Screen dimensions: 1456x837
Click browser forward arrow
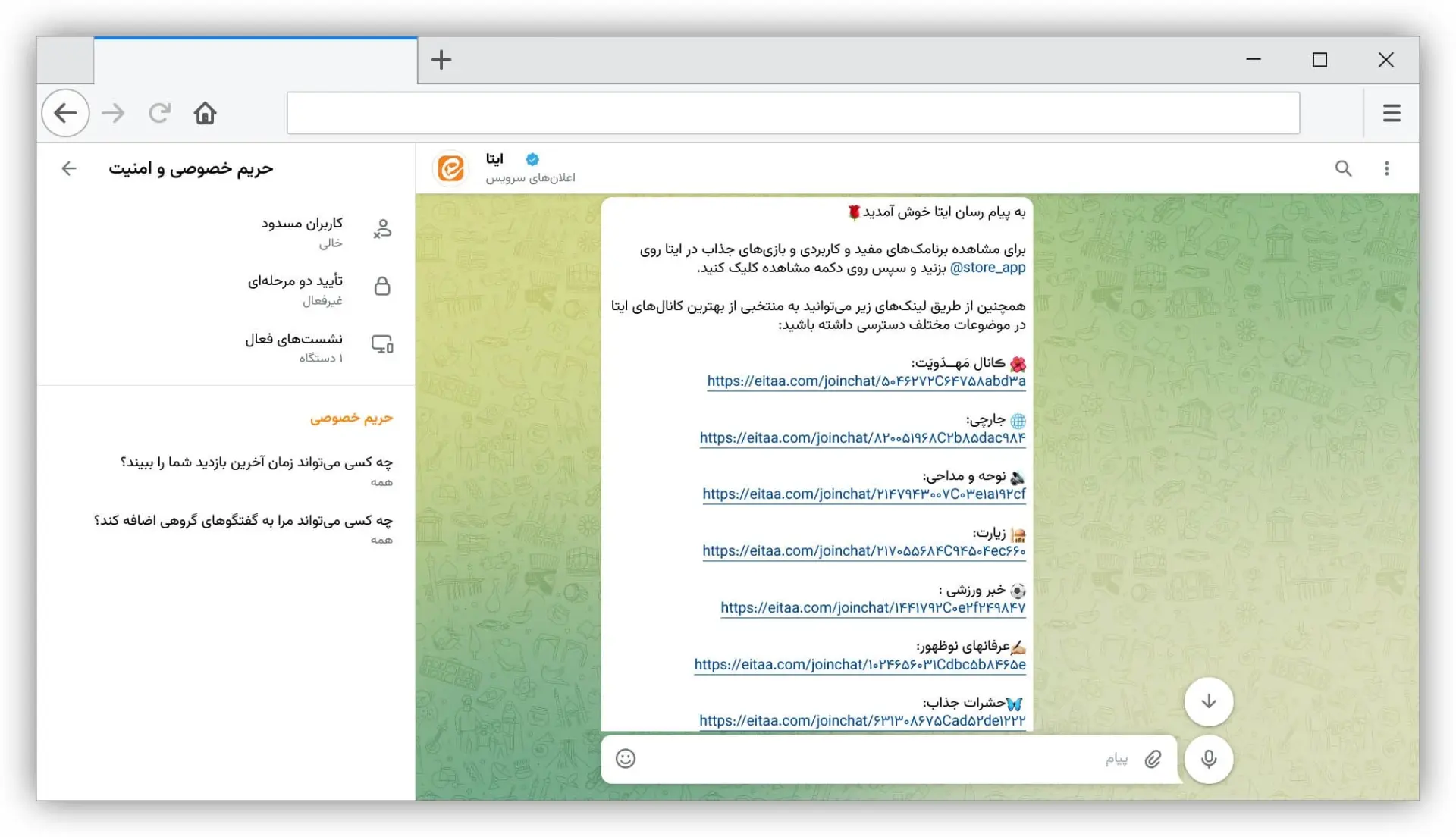pos(113,113)
